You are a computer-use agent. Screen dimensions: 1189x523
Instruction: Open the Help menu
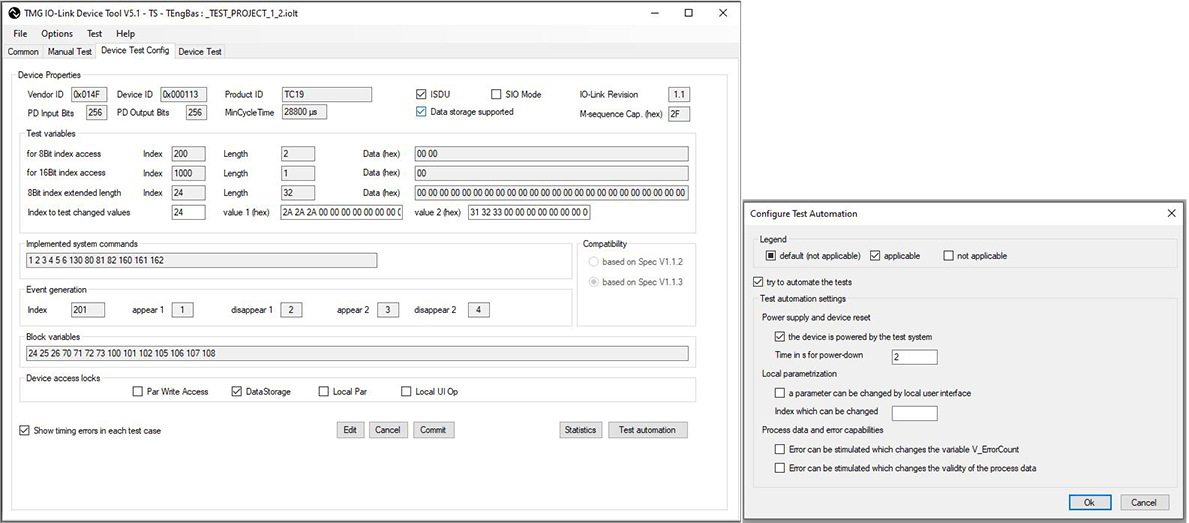[126, 33]
